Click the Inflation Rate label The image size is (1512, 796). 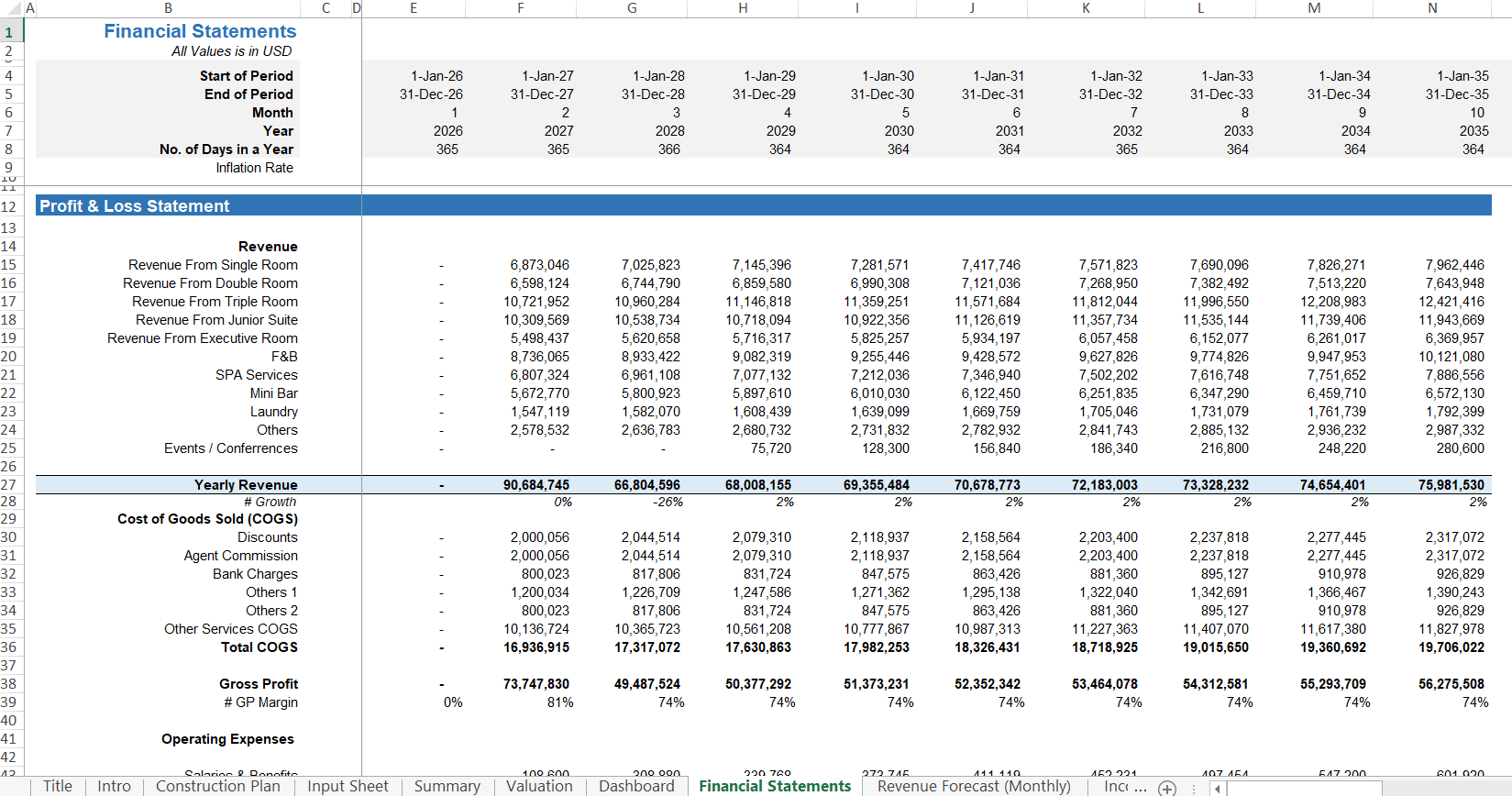(255, 168)
